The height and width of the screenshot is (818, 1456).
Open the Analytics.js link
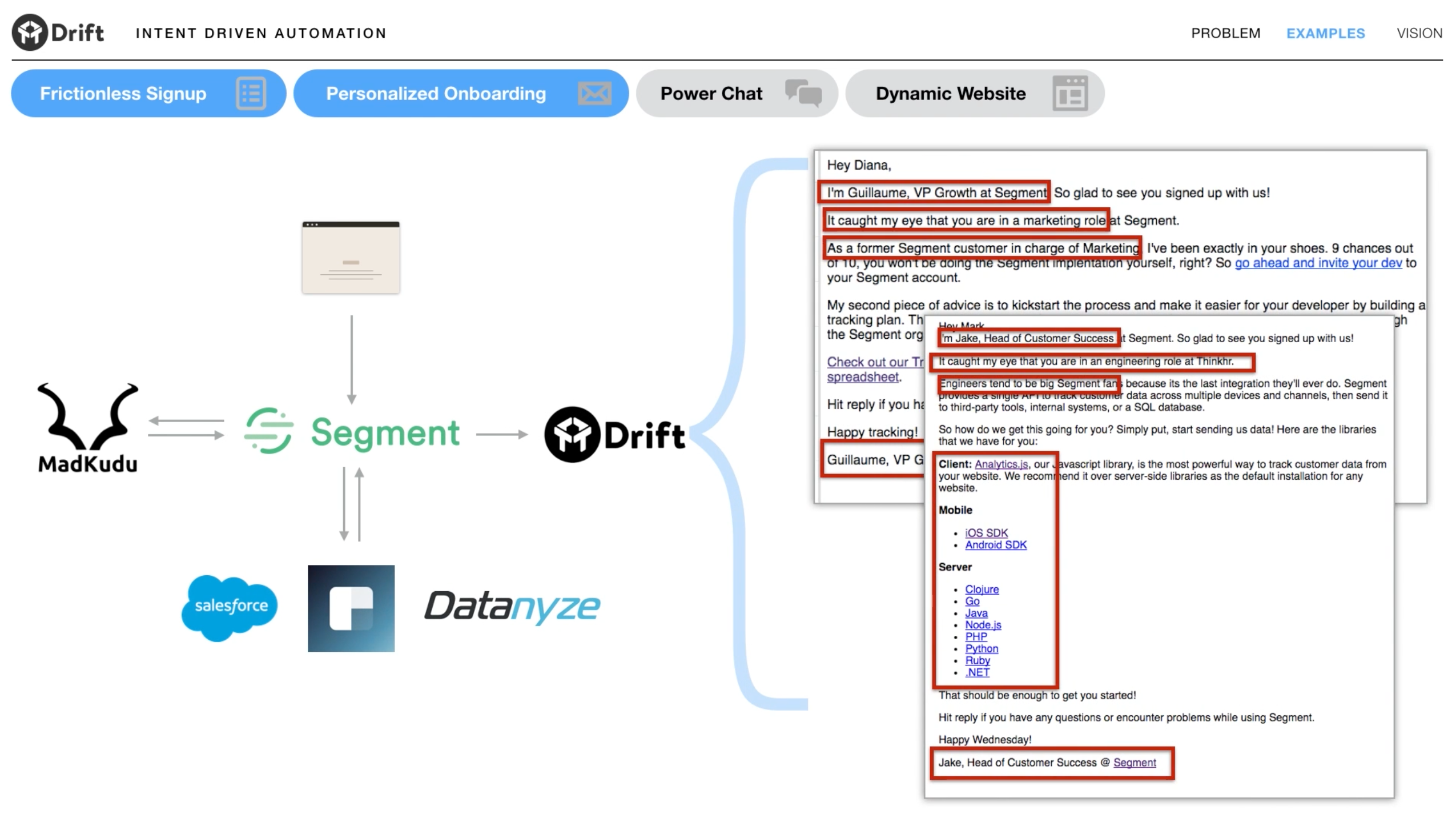[1000, 464]
